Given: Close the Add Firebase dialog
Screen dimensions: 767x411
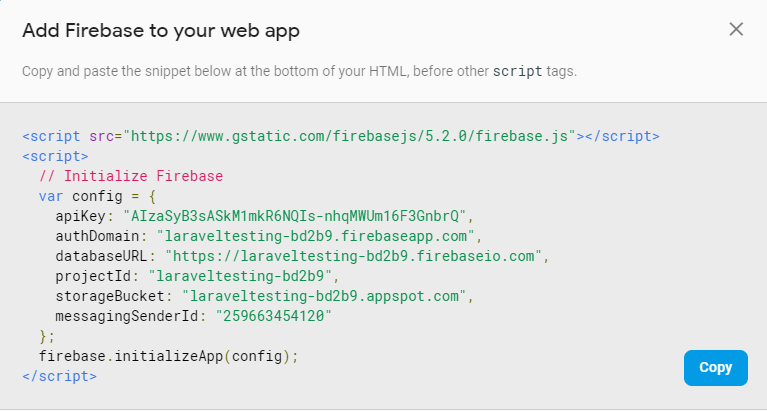Looking at the screenshot, I should click(x=736, y=29).
